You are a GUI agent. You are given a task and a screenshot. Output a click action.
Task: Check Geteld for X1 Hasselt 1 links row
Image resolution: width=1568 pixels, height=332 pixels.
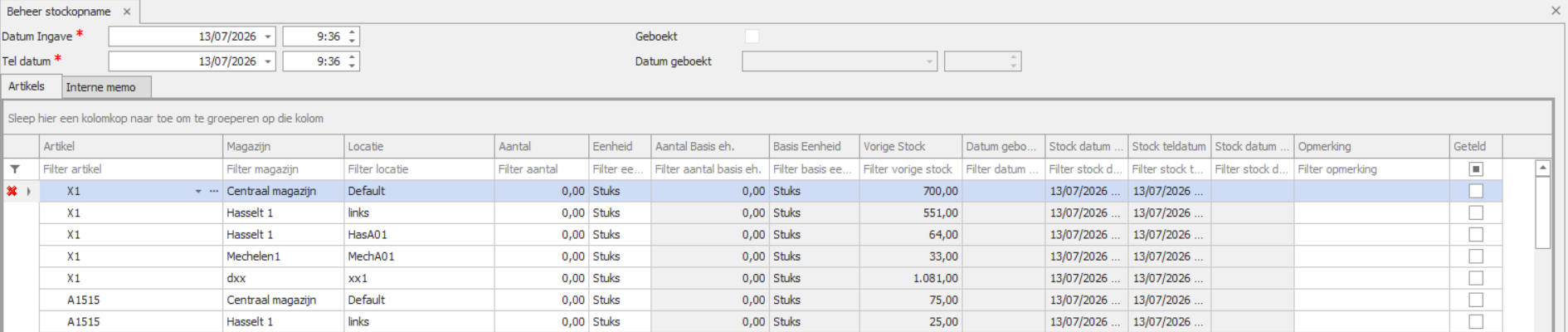click(1476, 212)
